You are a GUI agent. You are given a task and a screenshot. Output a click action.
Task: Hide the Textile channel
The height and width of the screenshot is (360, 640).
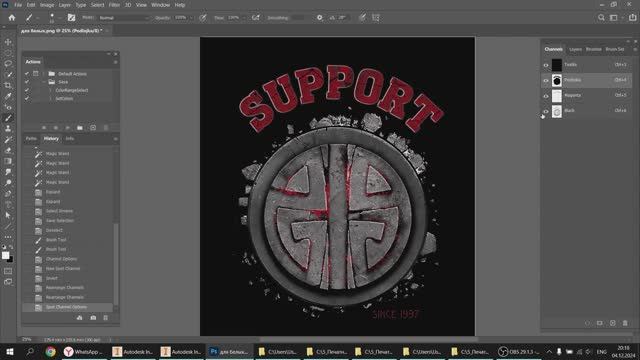[546, 65]
